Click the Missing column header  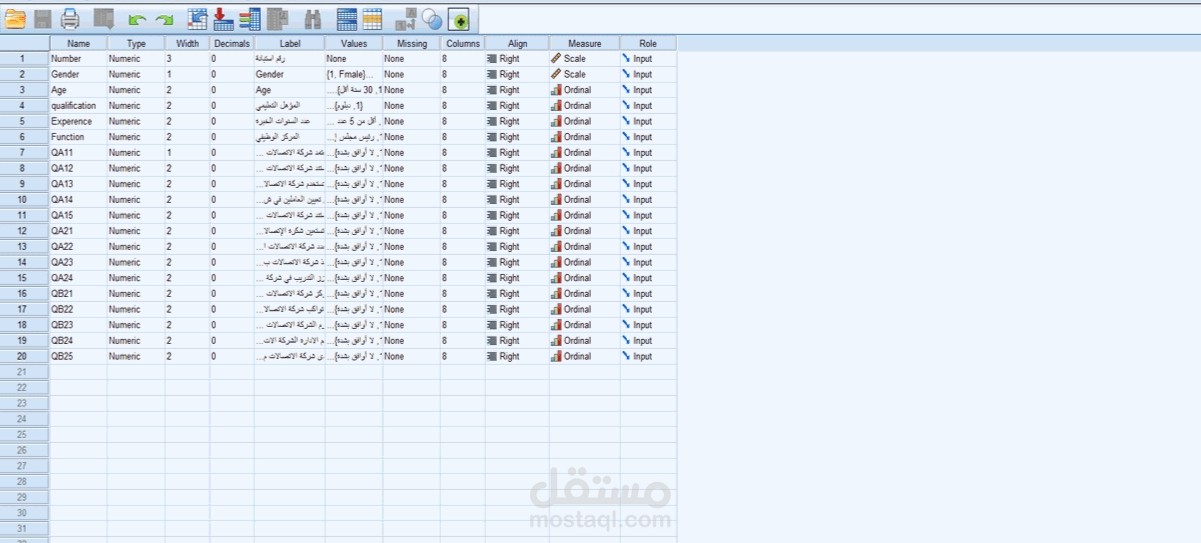point(411,43)
